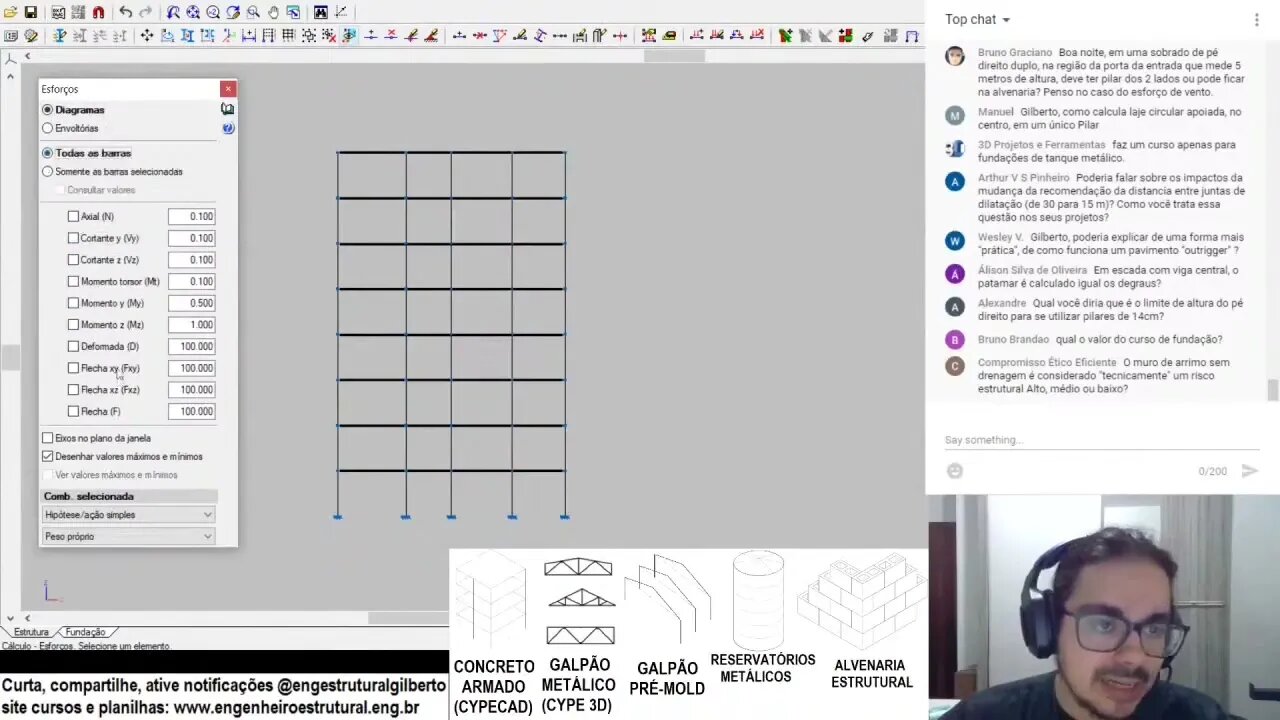This screenshot has width=1280, height=720.
Task: Check the Momento torsor (Mt) box
Action: [73, 281]
